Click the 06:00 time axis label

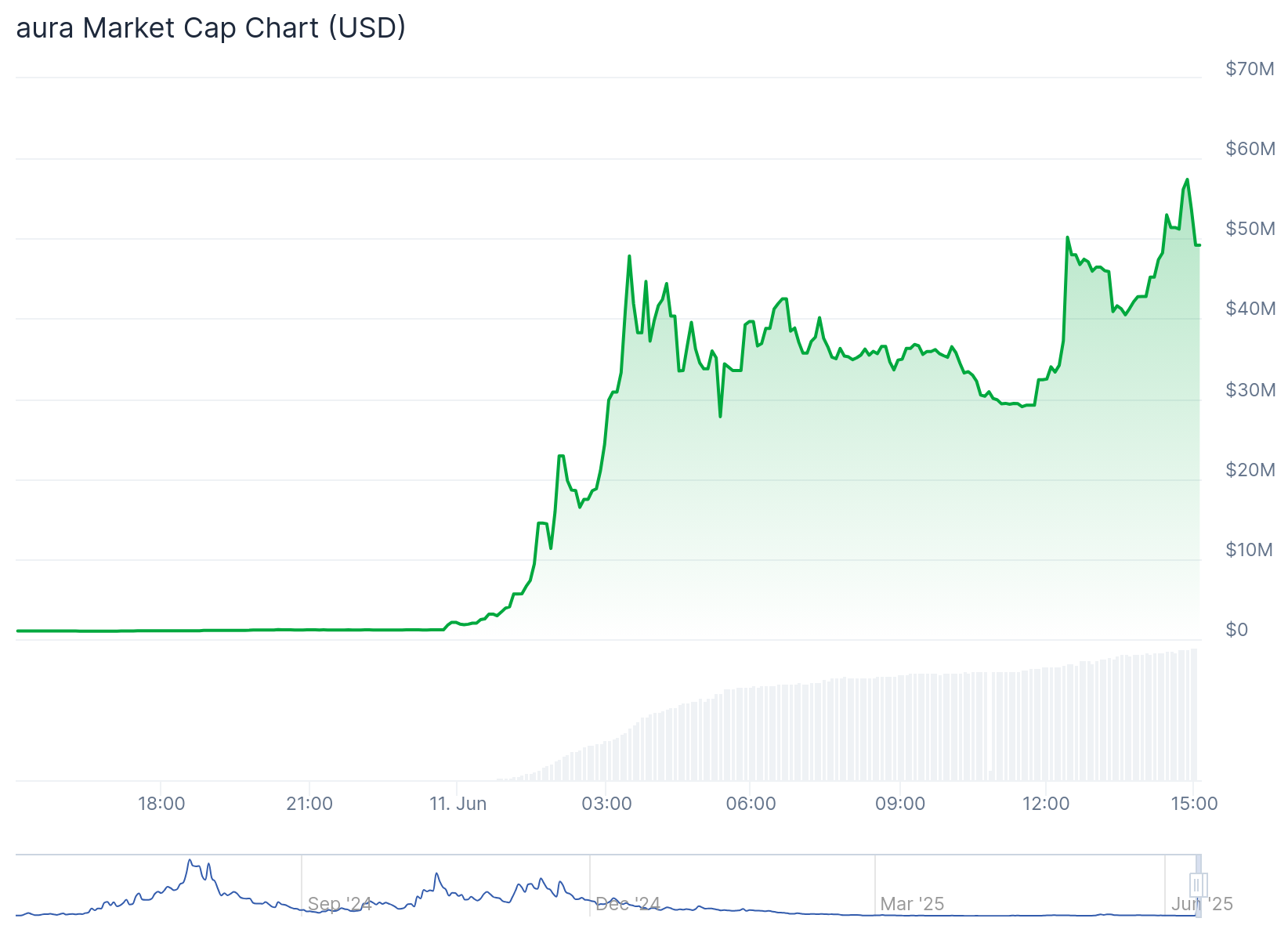(751, 804)
